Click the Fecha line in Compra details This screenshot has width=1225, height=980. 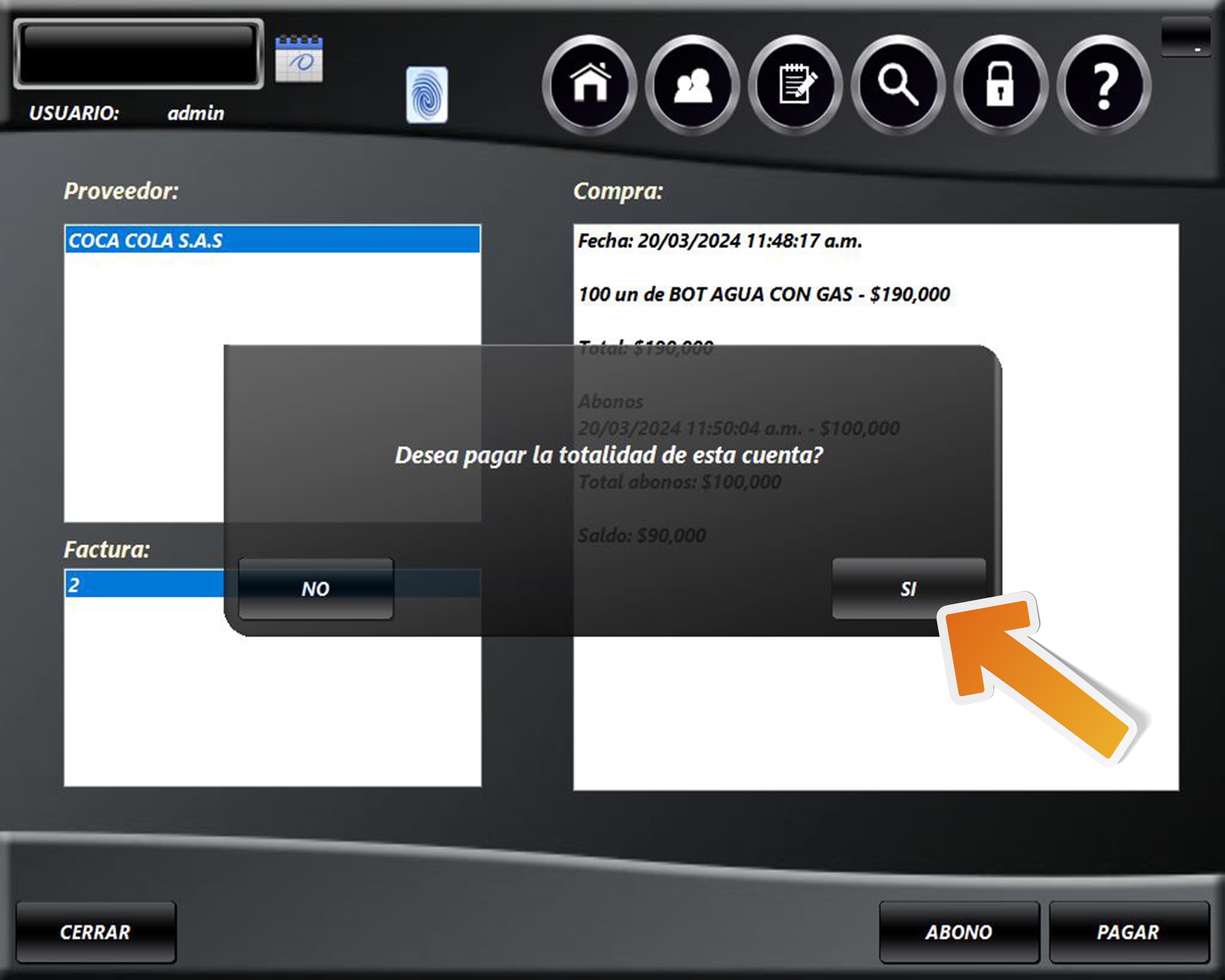click(719, 241)
